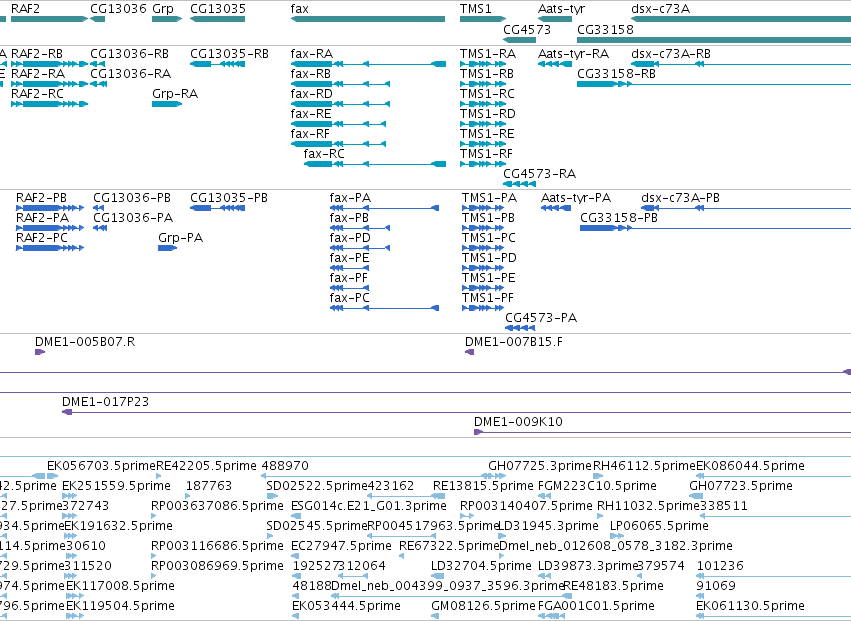Viewport: 851px width, 621px height.
Task: Select the fax-RC transcript label
Action: (324, 154)
